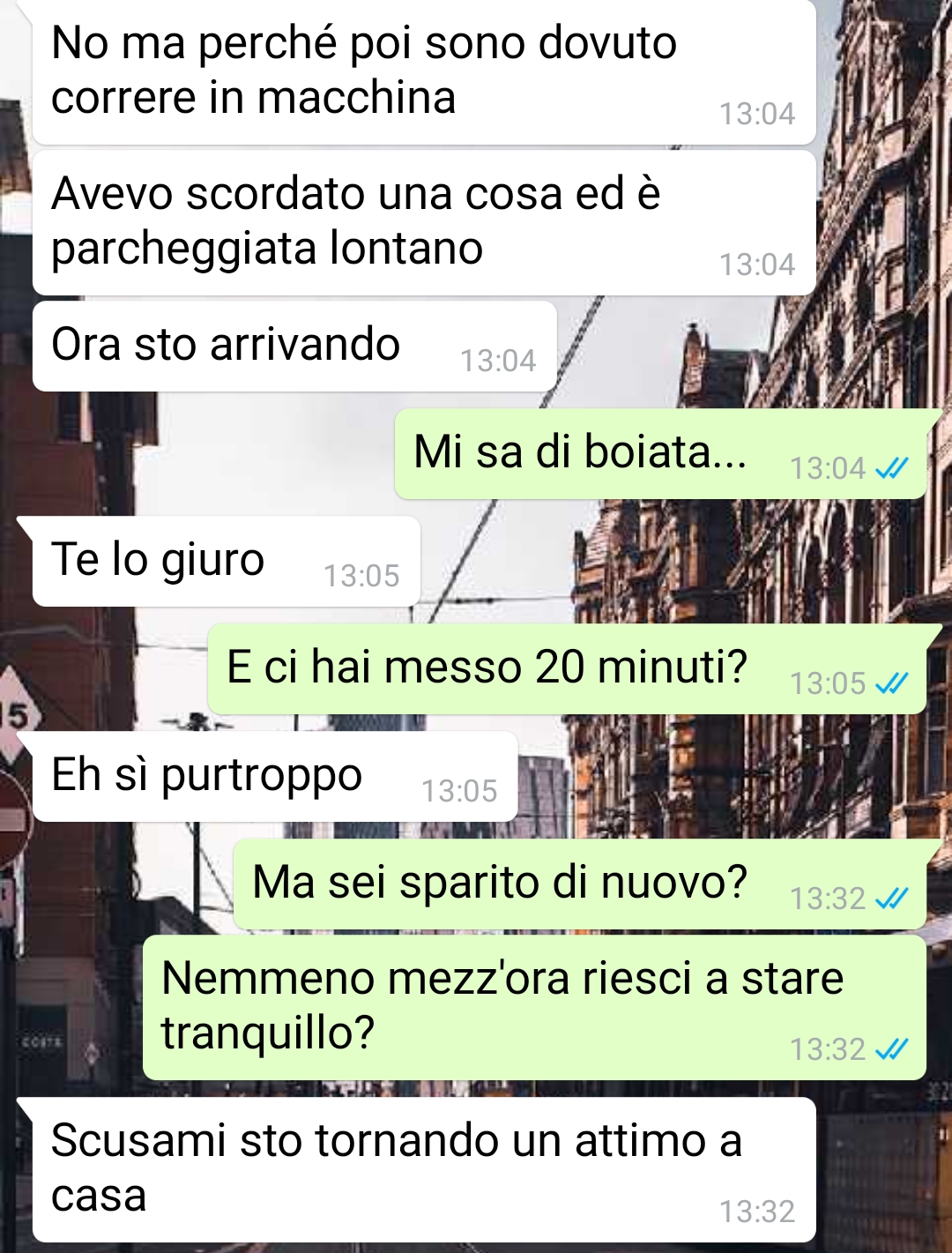
Task: Tap the 13:05 timestamp on 'Te lo giuro'
Action: (x=361, y=576)
